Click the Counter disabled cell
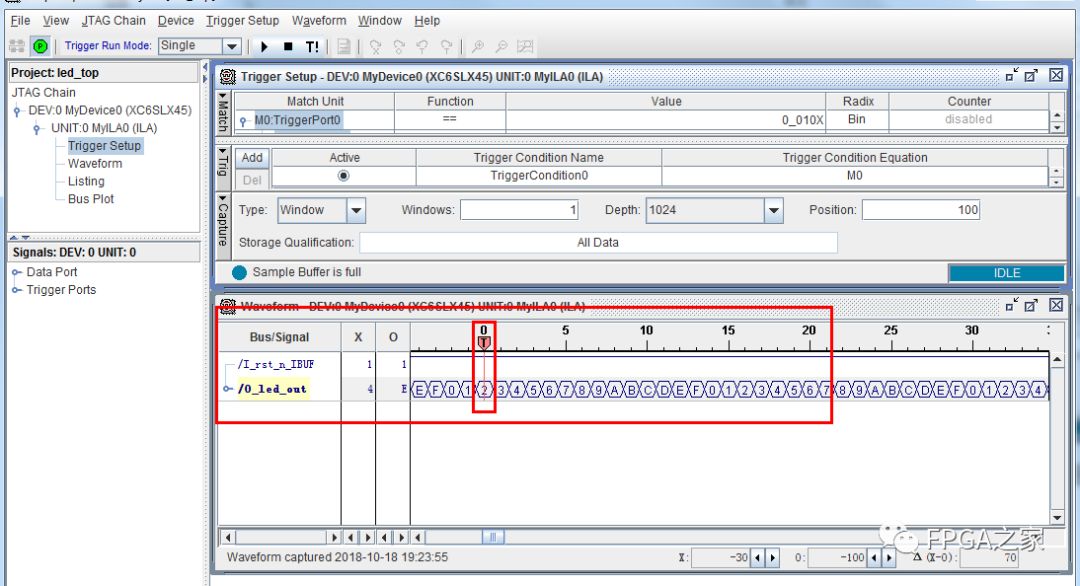 click(x=968, y=120)
